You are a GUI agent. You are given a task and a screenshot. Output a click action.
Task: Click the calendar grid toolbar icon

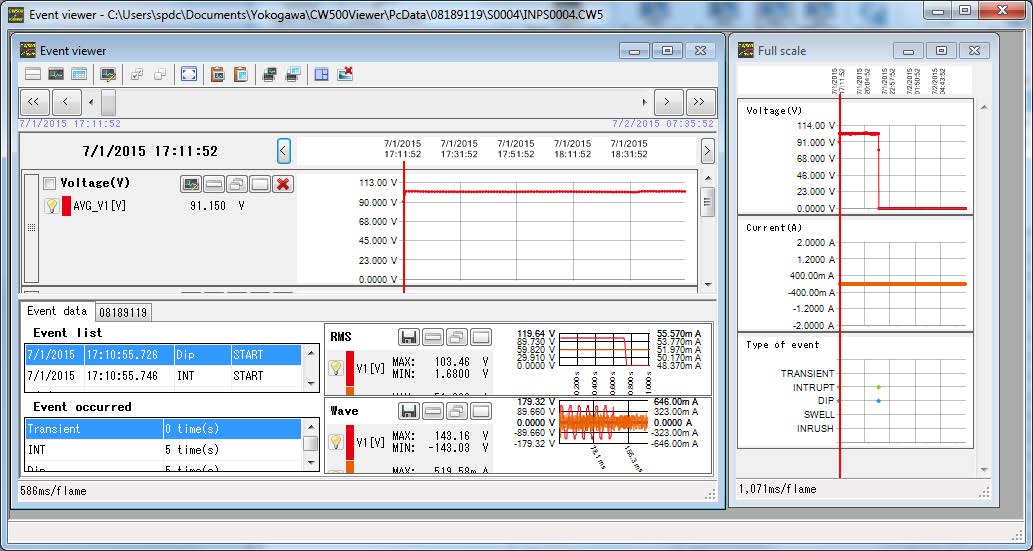pos(79,74)
